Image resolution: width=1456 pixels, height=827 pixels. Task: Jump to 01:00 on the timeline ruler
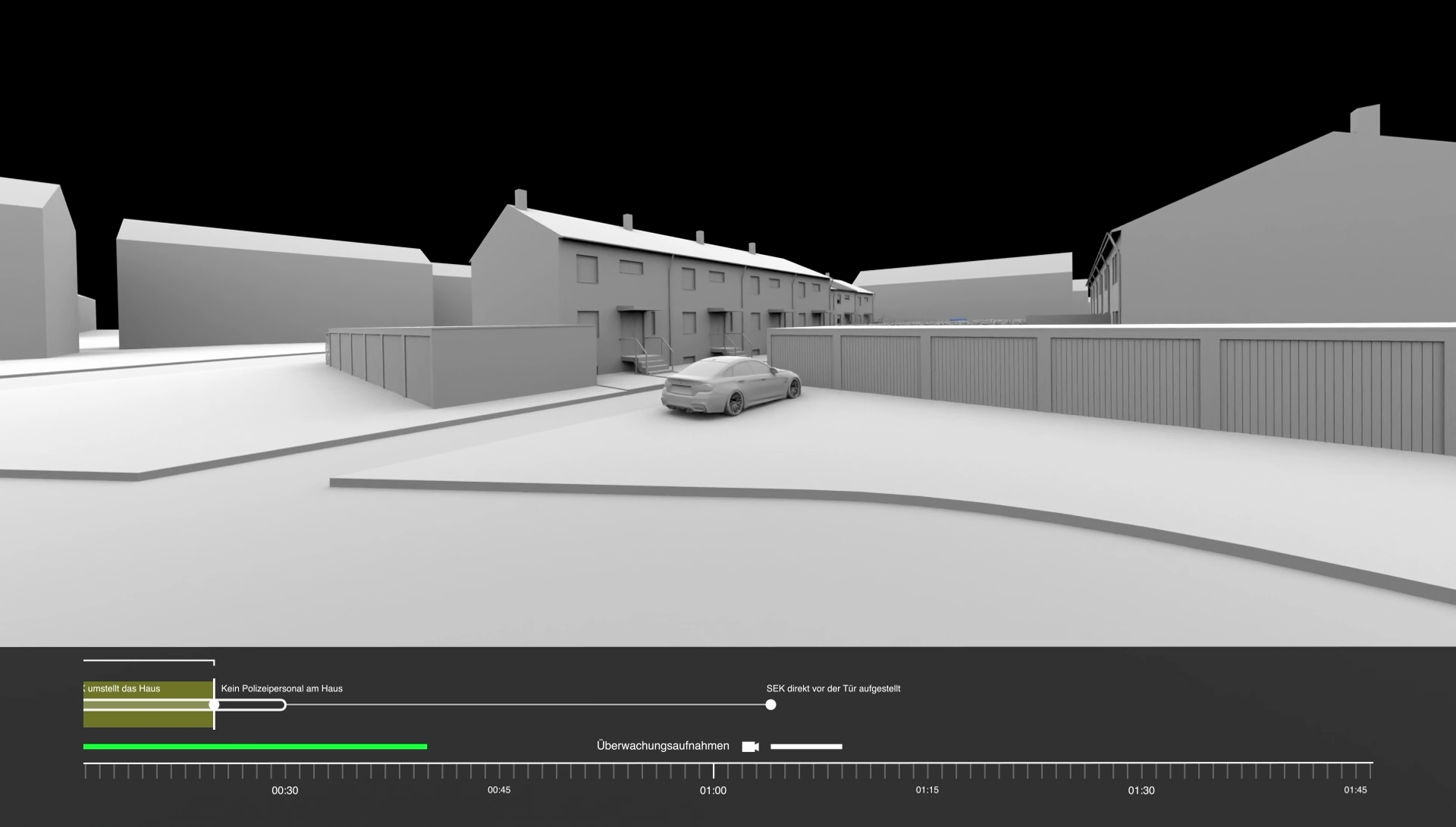tap(713, 772)
